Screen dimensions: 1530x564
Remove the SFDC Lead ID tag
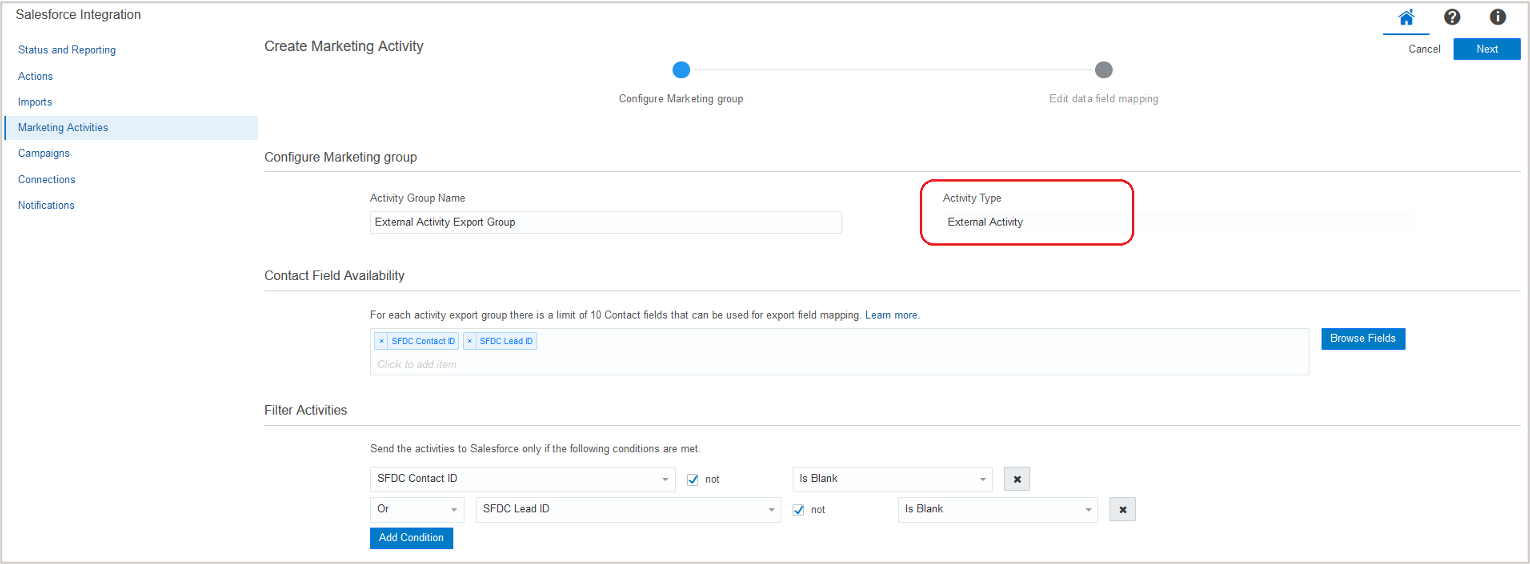pyautogui.click(x=469, y=341)
